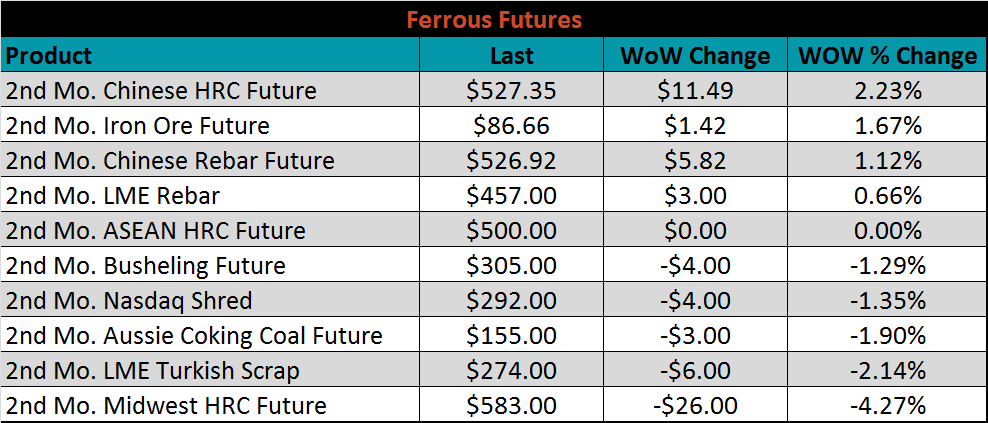Select the $11.49 WoW Change value
988x423 pixels.
pyautogui.click(x=695, y=90)
